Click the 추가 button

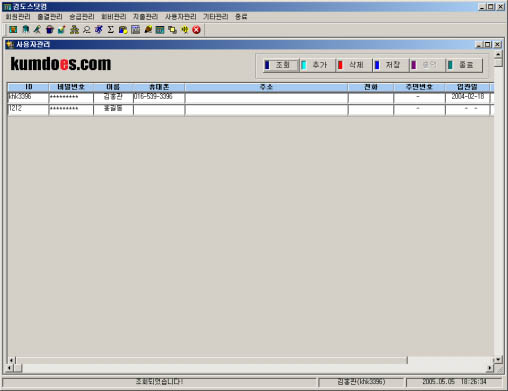point(318,65)
